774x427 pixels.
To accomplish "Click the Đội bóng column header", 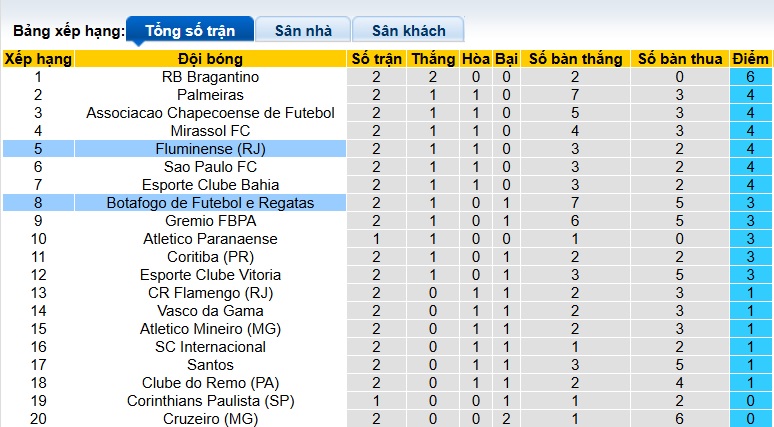I will click(210, 59).
